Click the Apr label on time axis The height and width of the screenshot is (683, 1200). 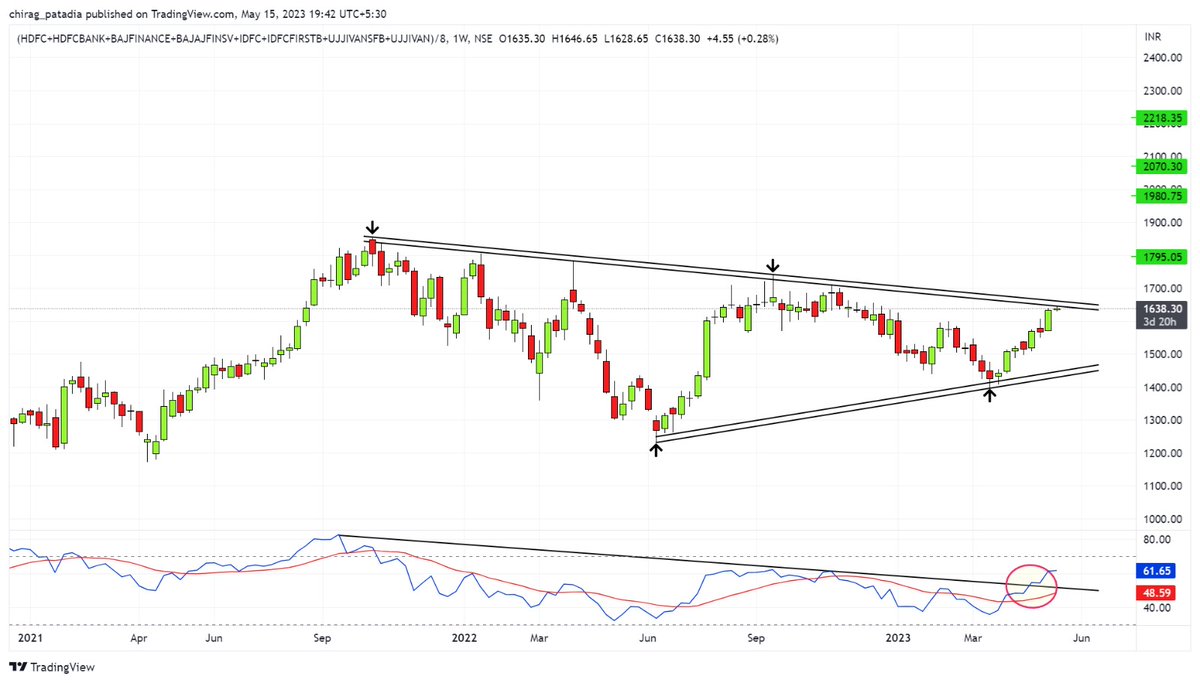pyautogui.click(x=139, y=636)
